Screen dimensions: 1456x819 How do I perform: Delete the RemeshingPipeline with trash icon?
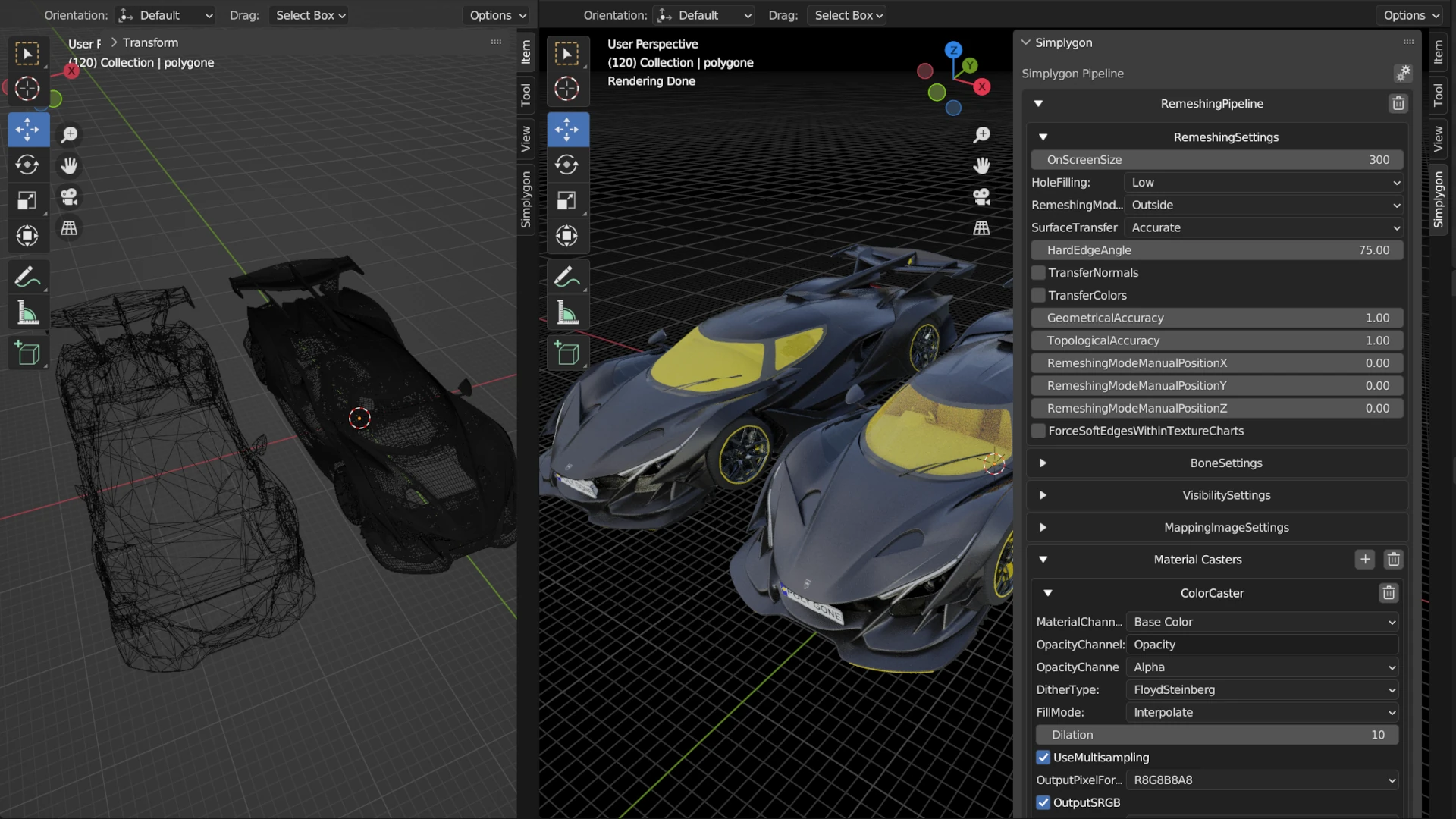(1398, 104)
